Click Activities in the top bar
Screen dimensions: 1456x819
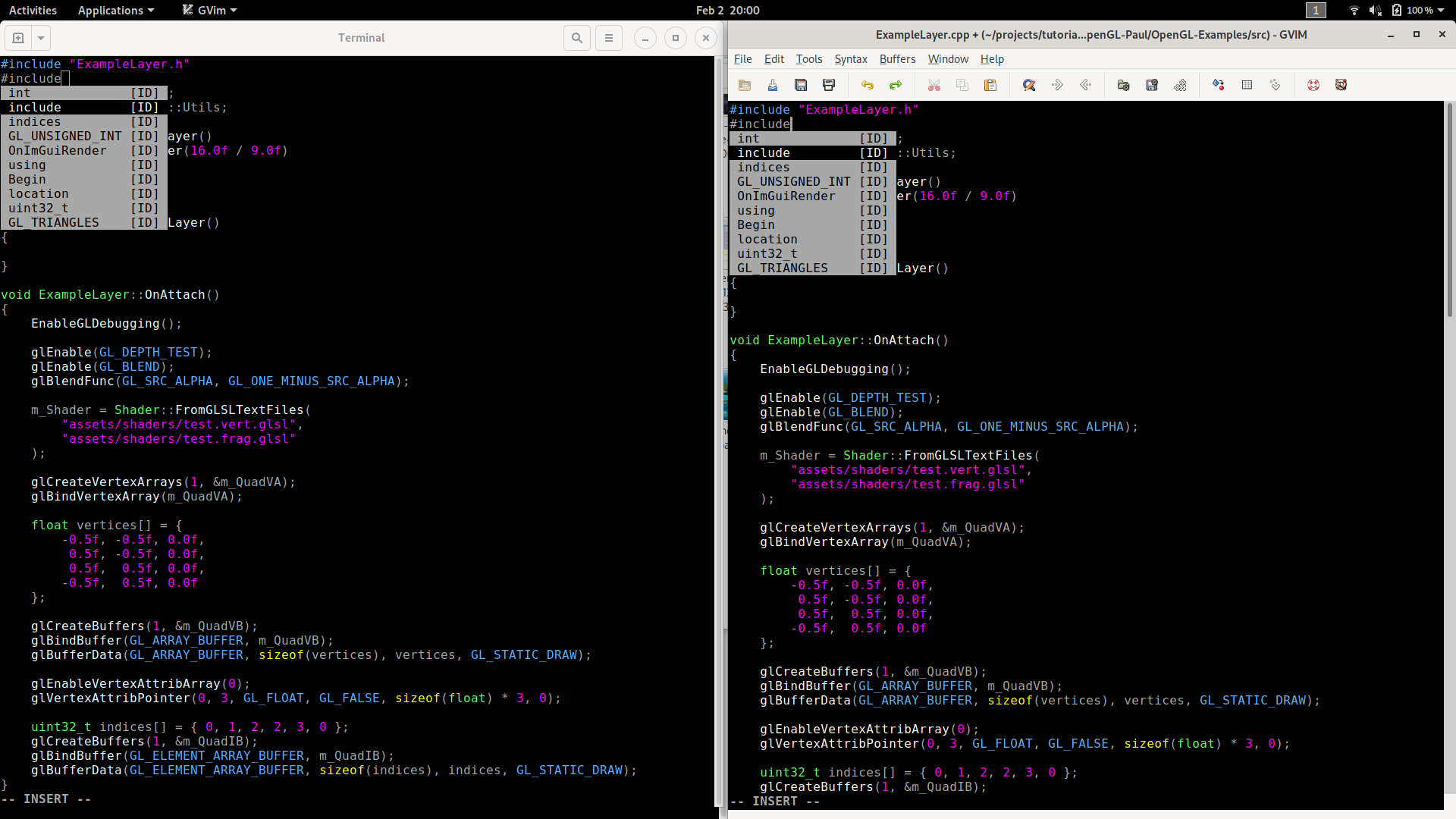[x=33, y=10]
